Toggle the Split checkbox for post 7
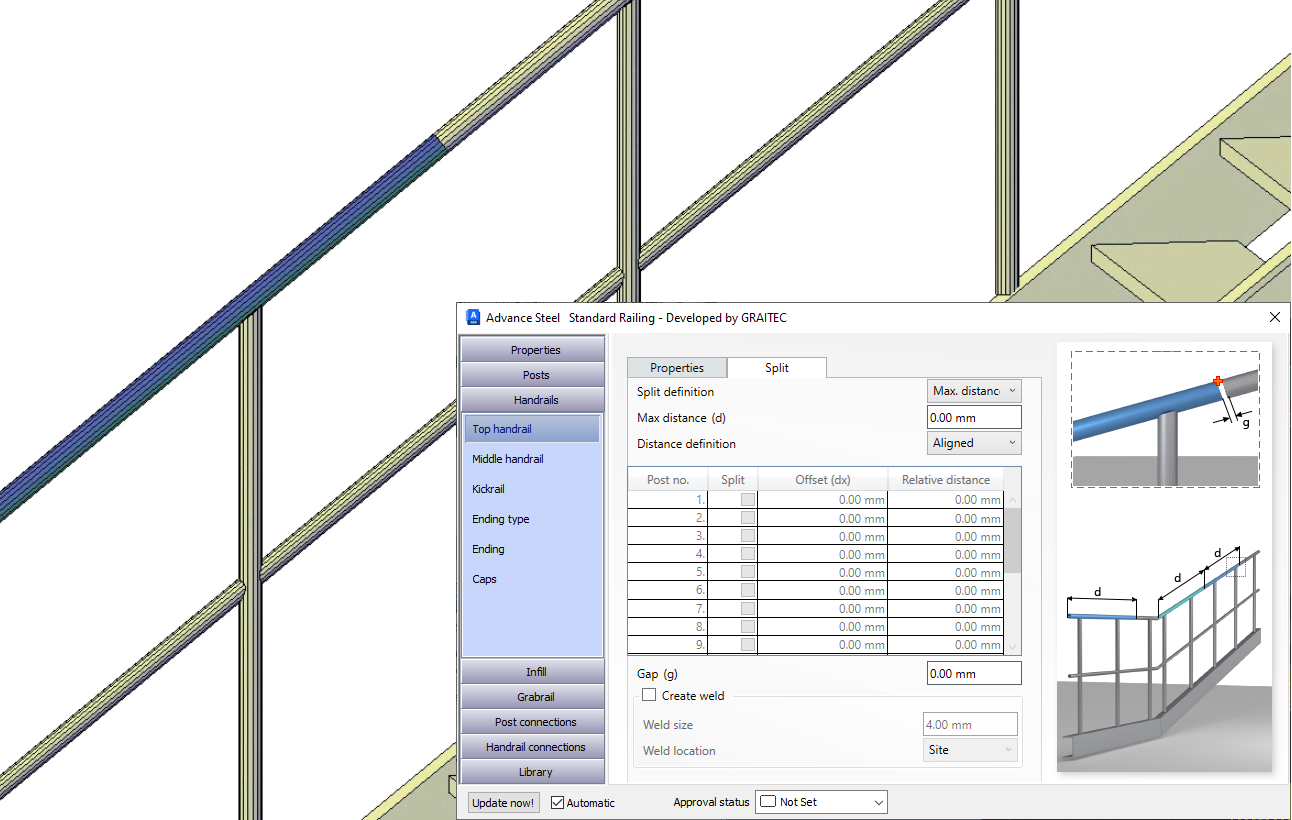The height and width of the screenshot is (820, 1292). click(x=748, y=608)
